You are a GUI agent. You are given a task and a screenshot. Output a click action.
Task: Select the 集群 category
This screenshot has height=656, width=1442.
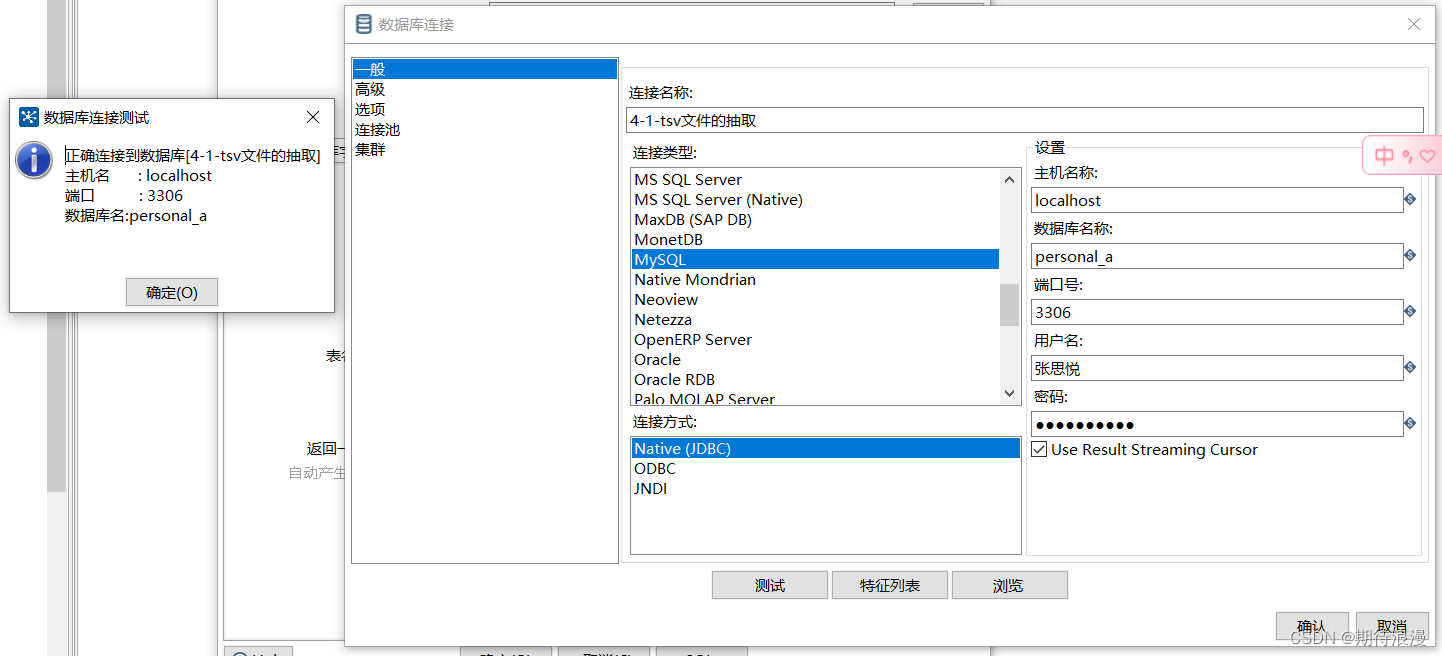369,149
